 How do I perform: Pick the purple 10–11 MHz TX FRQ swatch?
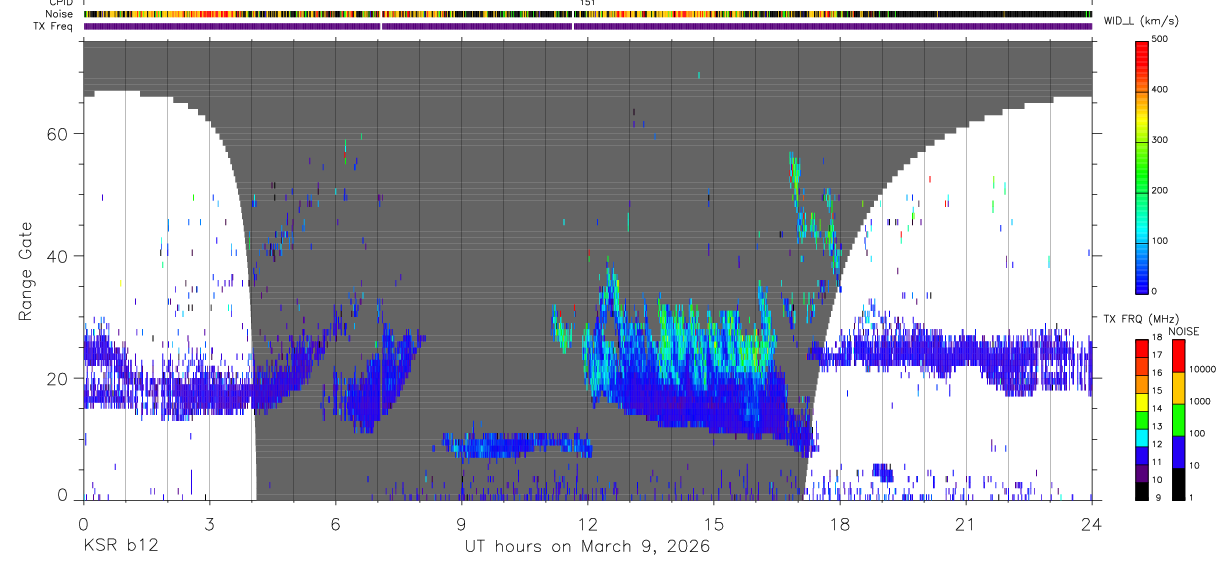(1142, 472)
